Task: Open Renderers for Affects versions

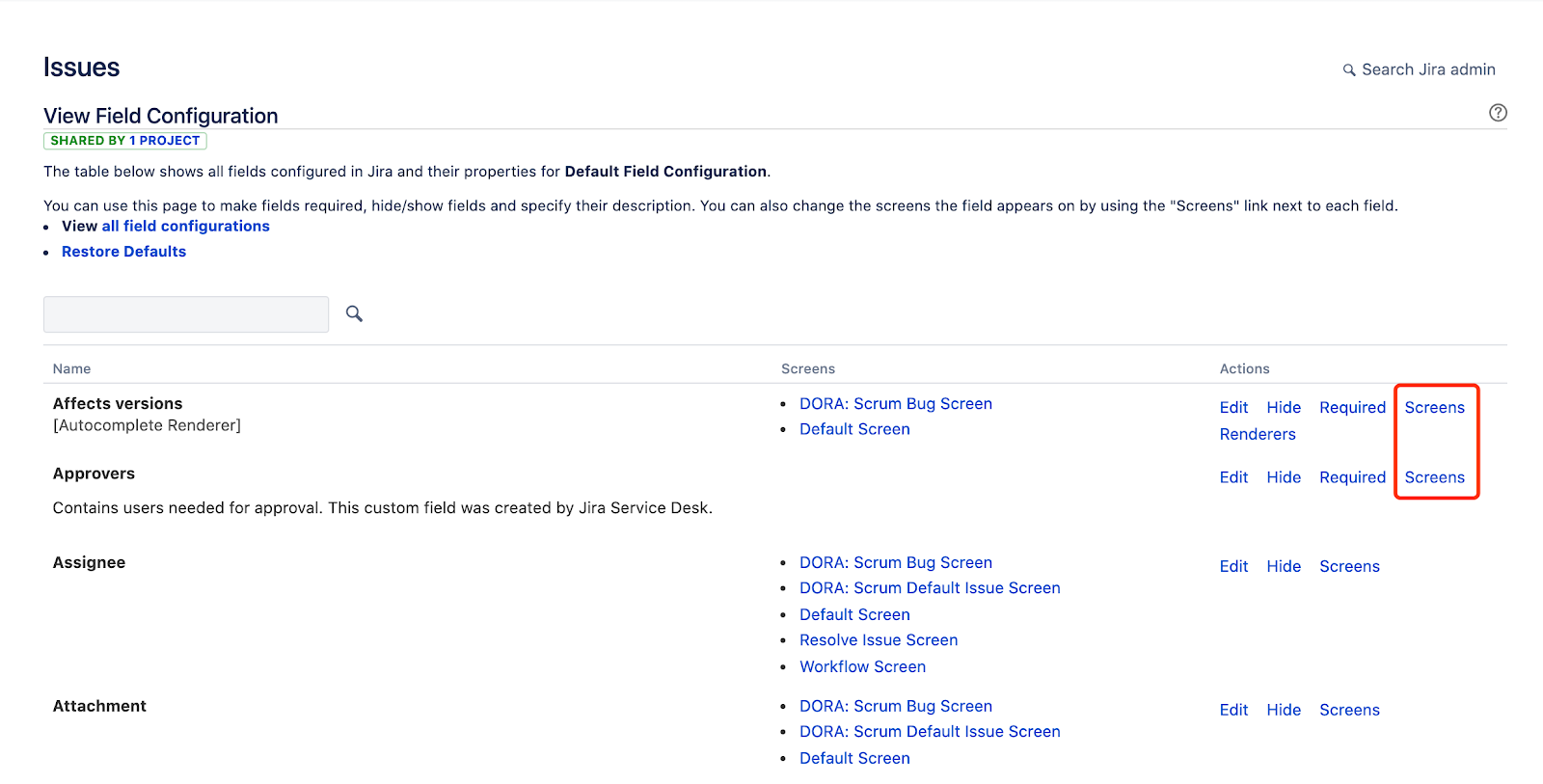Action: tap(1258, 435)
